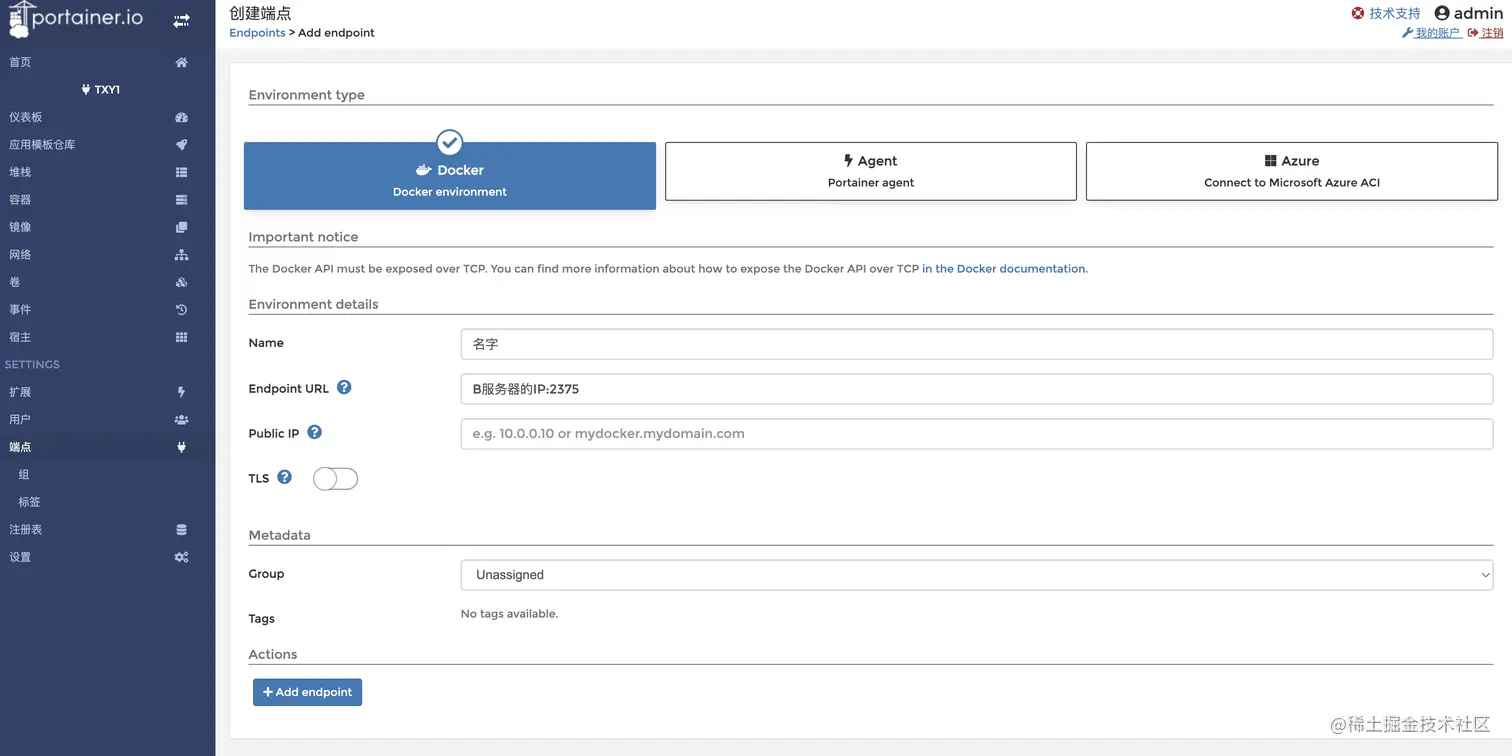Click the rocket icon beside 应用模板仓库
Screen dimensions: 1512x756
pos(181,144)
